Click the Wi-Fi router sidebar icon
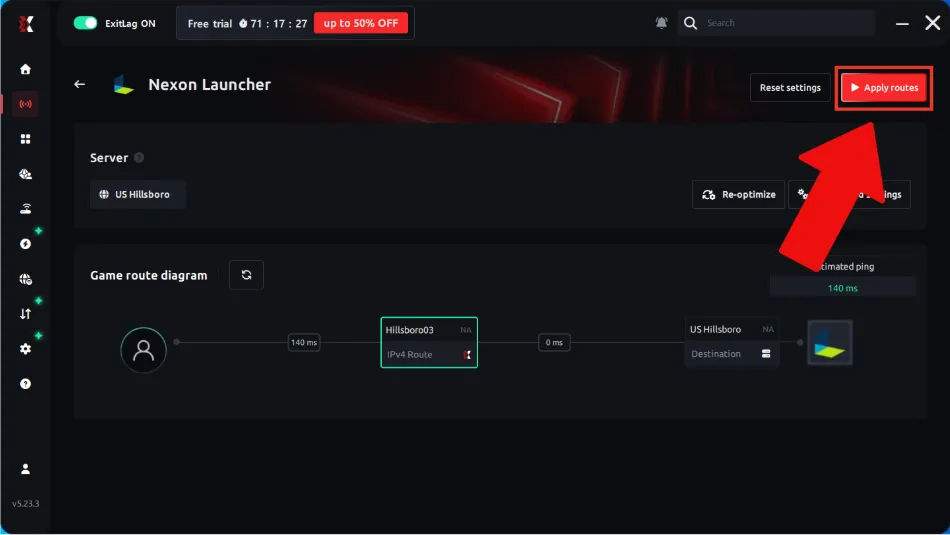The width and height of the screenshot is (950, 535). tap(25, 209)
